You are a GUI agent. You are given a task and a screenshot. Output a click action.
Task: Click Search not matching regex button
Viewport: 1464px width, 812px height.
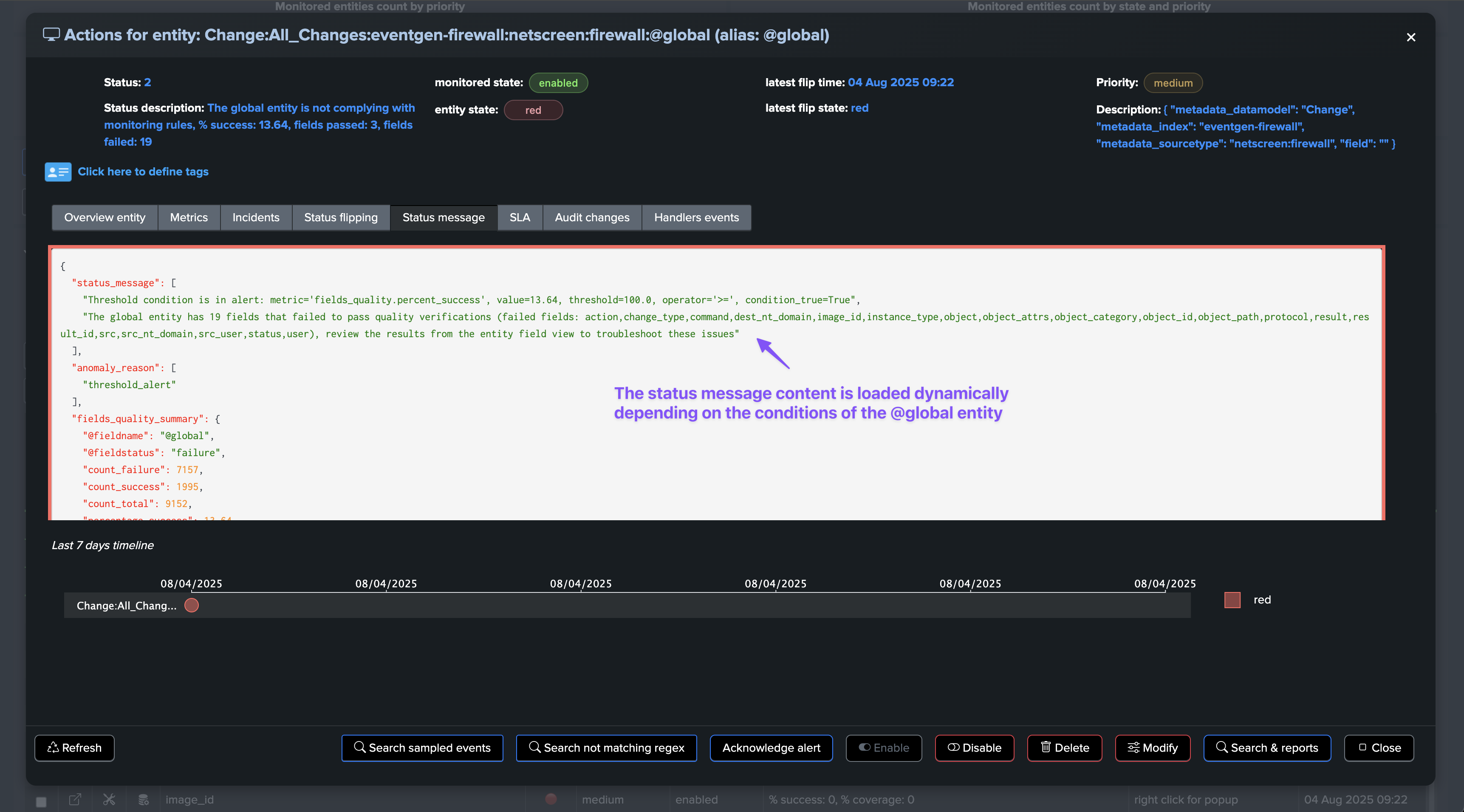pos(606,748)
